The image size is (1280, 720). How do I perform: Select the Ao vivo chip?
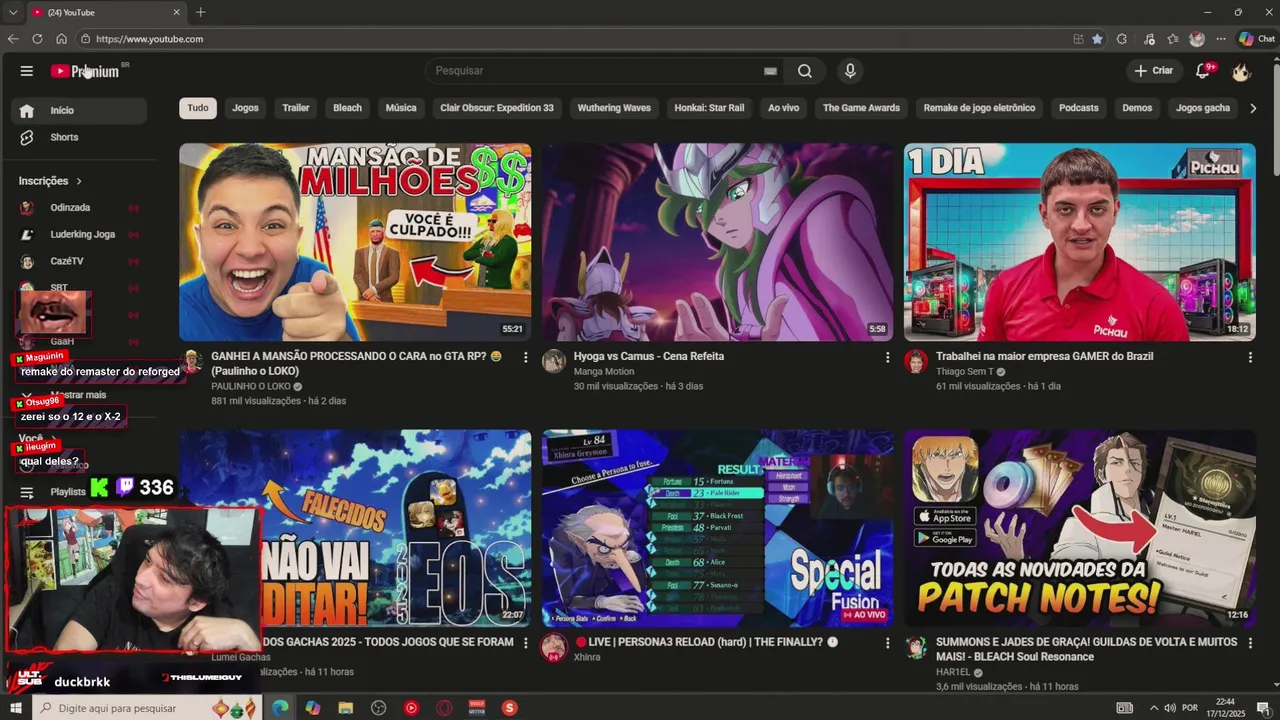coord(783,108)
